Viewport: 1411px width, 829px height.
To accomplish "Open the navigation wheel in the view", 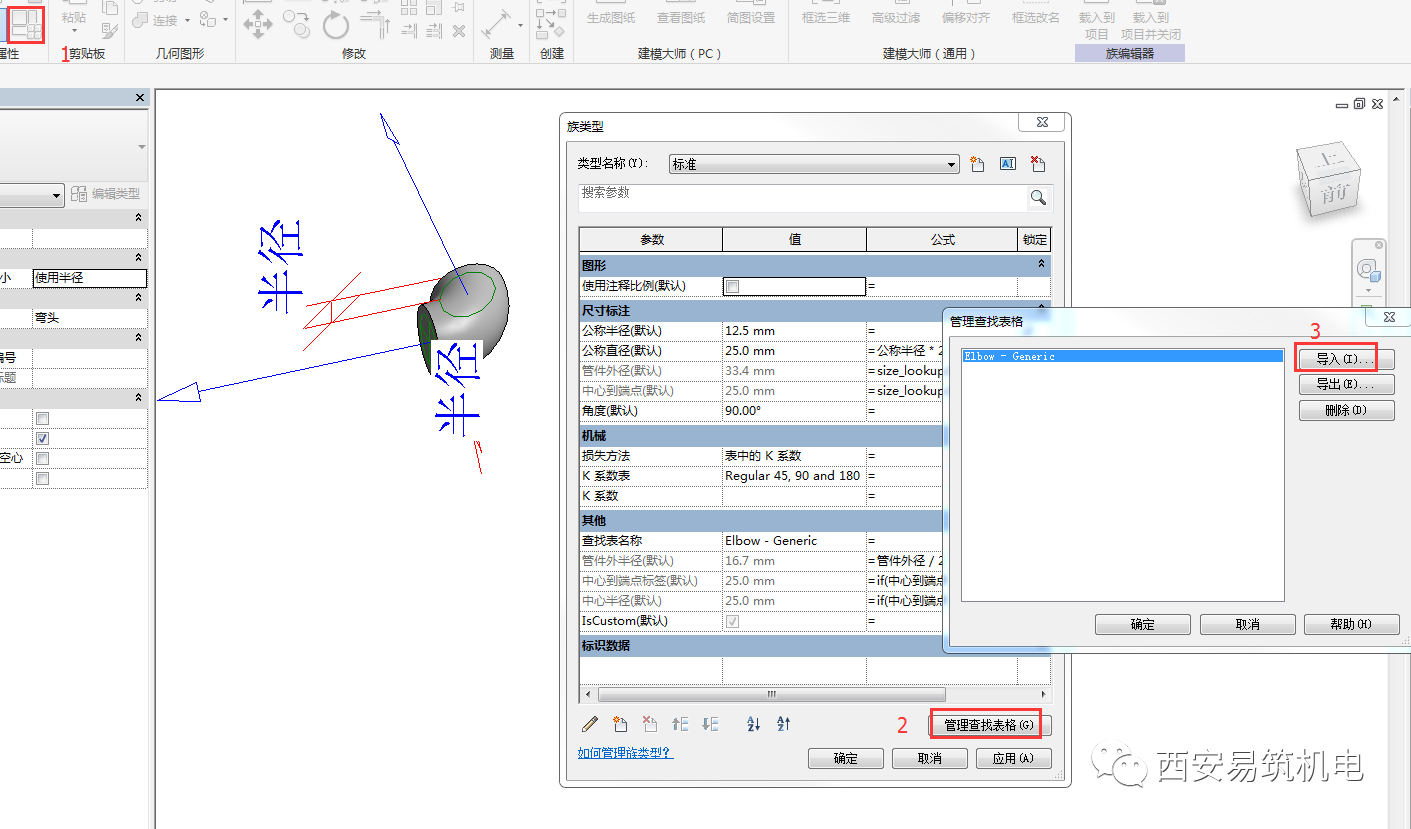I will point(1368,269).
